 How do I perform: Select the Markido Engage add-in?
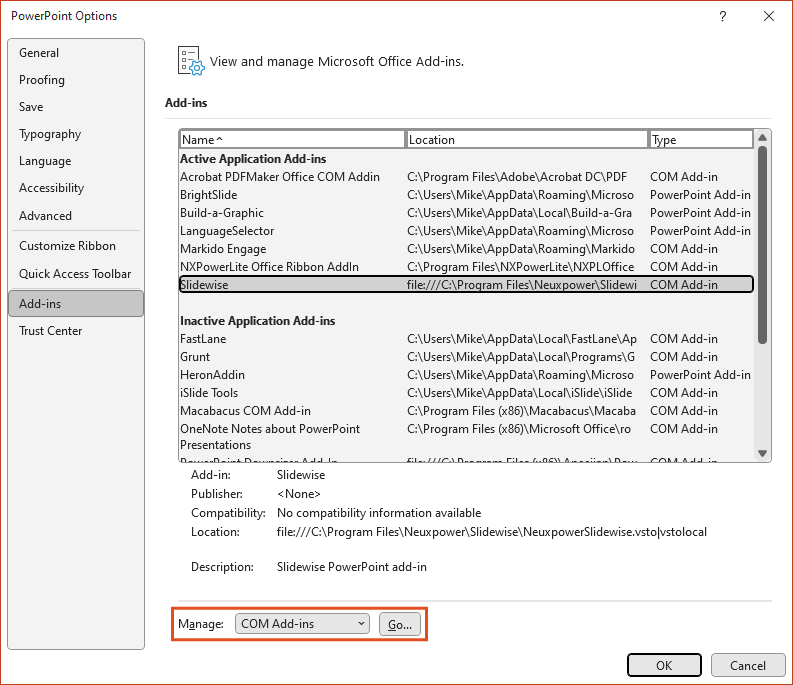point(466,249)
